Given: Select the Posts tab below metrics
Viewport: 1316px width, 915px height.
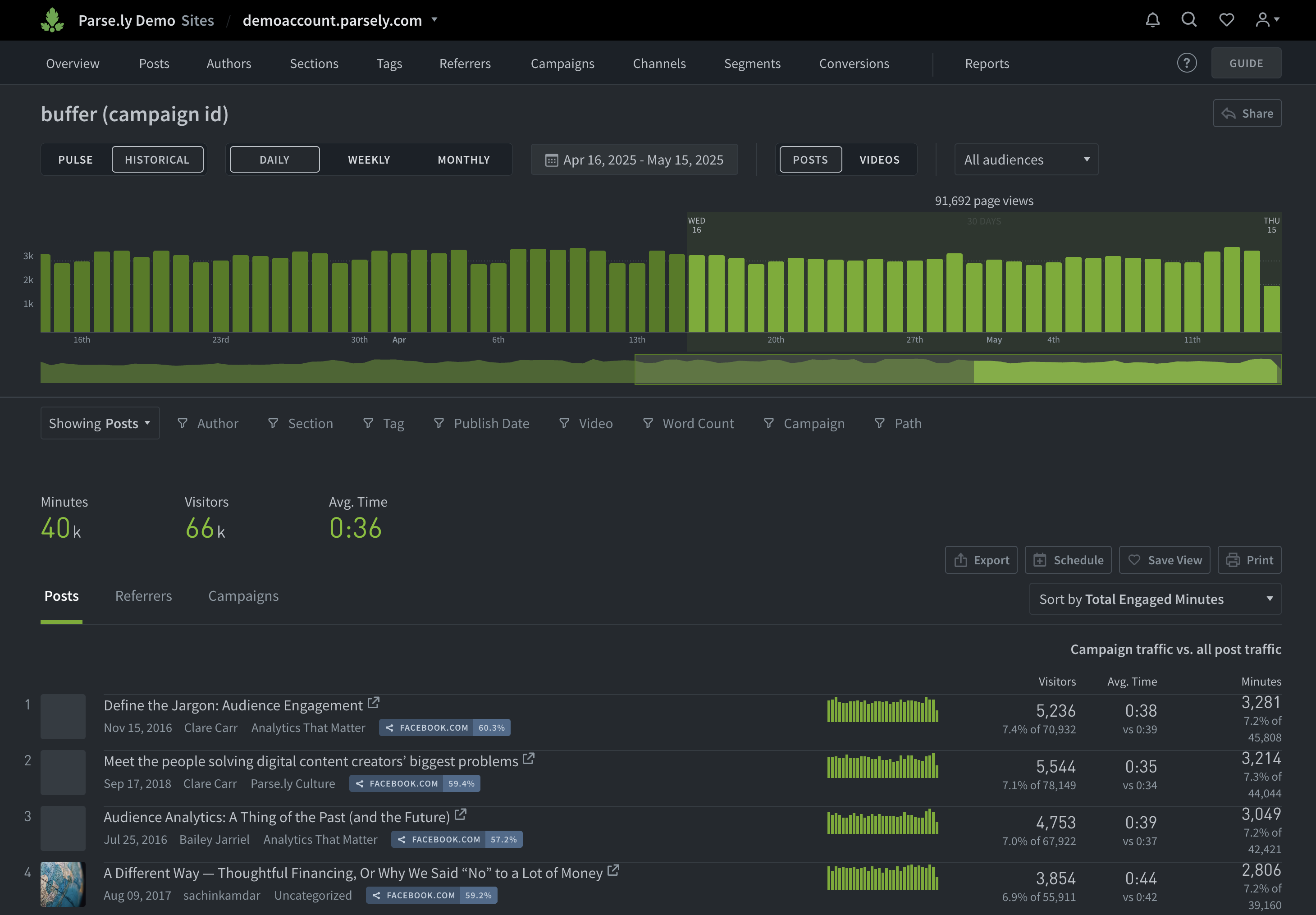Looking at the screenshot, I should pyautogui.click(x=61, y=596).
